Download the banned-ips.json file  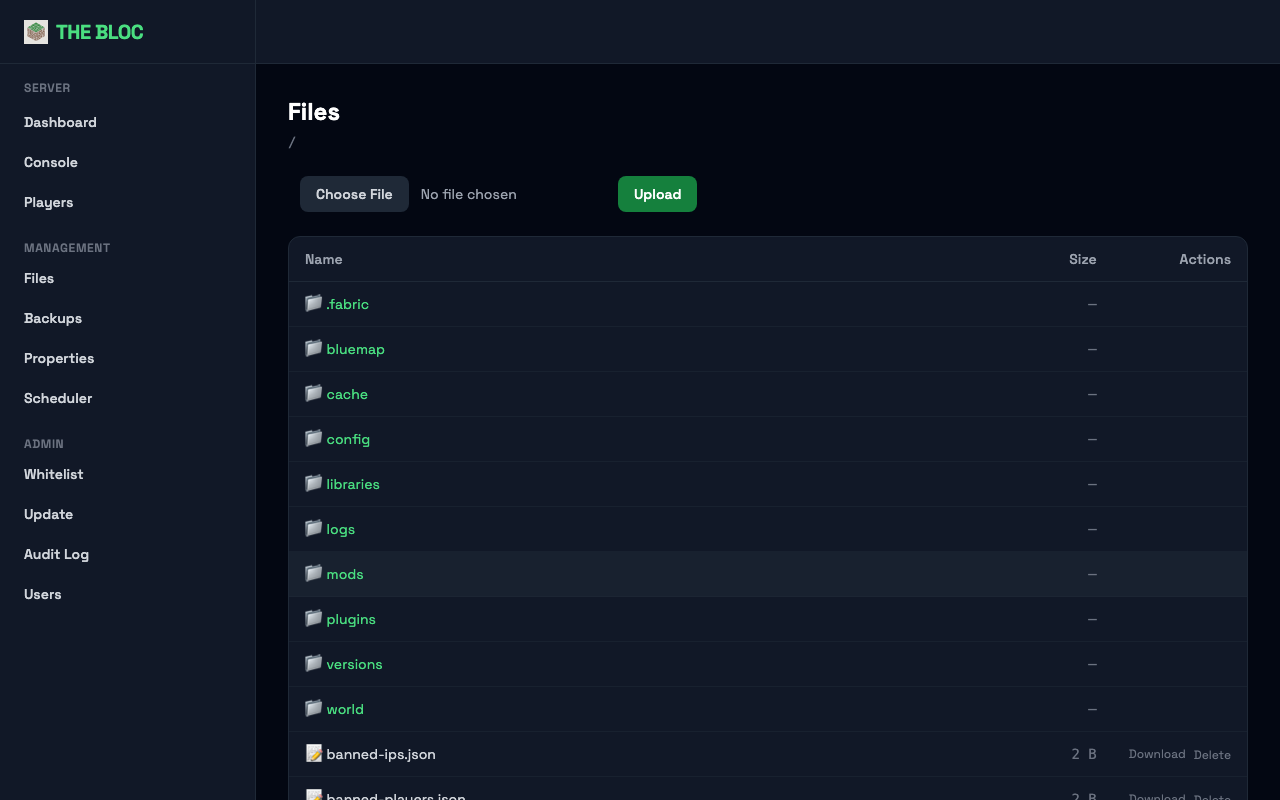pyautogui.click(x=1157, y=754)
